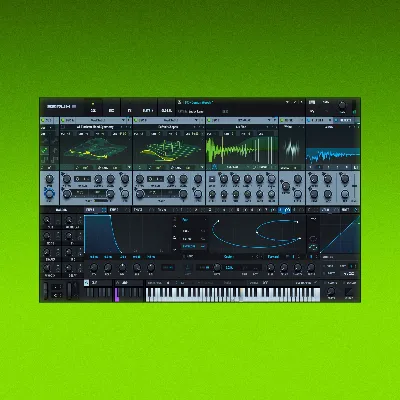This screenshot has width=400, height=400.
Task: Toggle the Filter 1 power LED
Action: [x=309, y=120]
